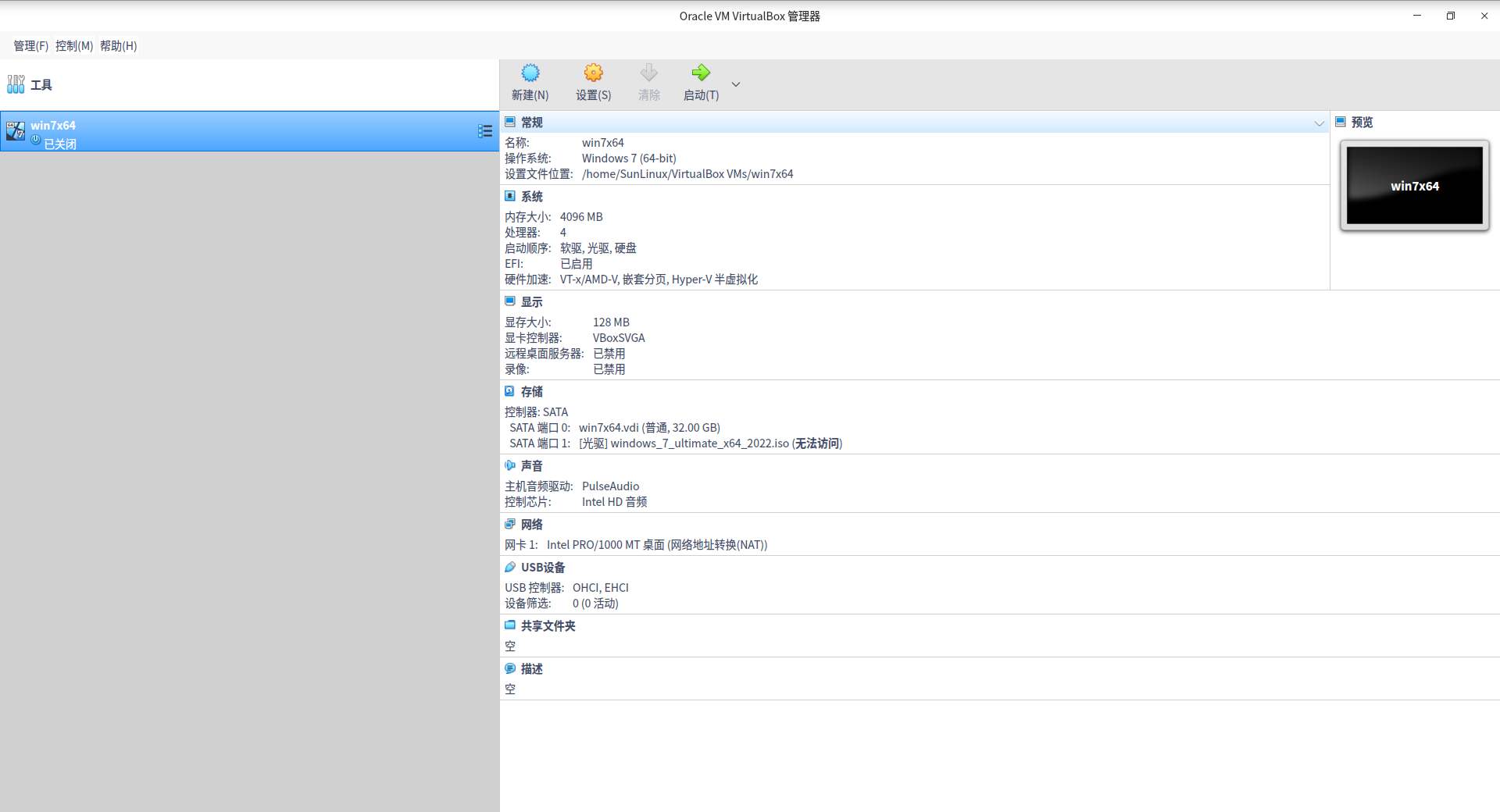
Task: Click the settings path /home/SunLinux/VirtualBox VMs/win7x64
Action: [687, 174]
